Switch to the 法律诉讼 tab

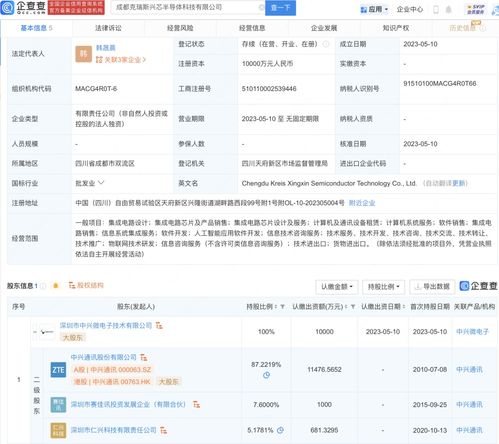click(108, 28)
